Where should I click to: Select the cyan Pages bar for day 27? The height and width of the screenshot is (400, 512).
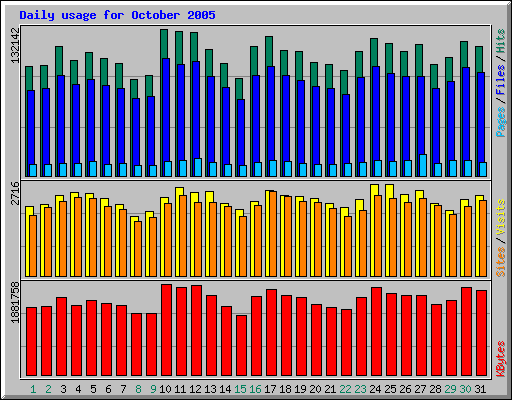pos(423,165)
